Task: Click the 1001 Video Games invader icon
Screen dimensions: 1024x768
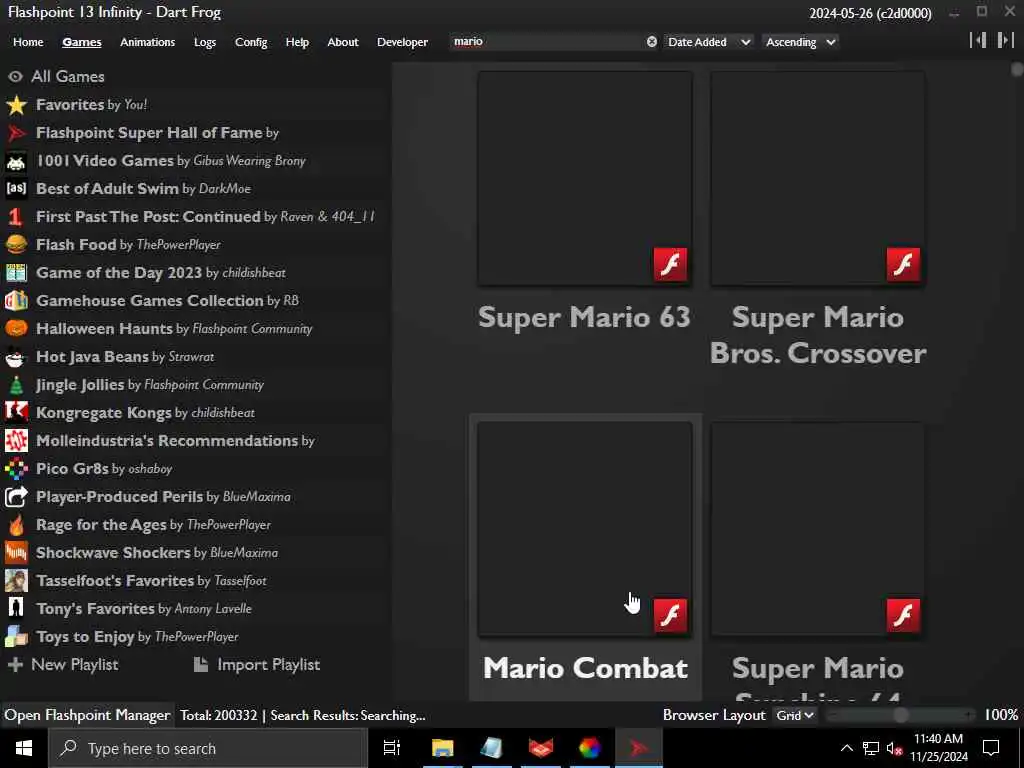Action: [x=16, y=161]
